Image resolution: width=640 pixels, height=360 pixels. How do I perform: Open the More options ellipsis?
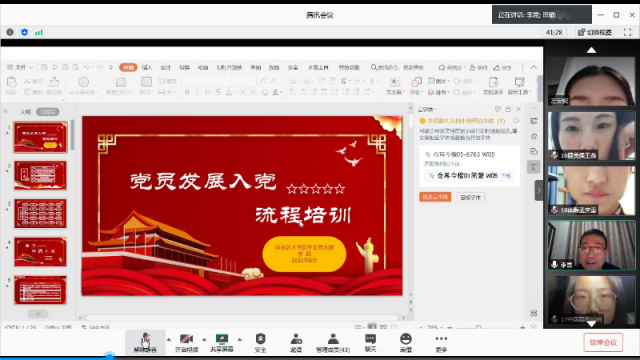(441, 343)
